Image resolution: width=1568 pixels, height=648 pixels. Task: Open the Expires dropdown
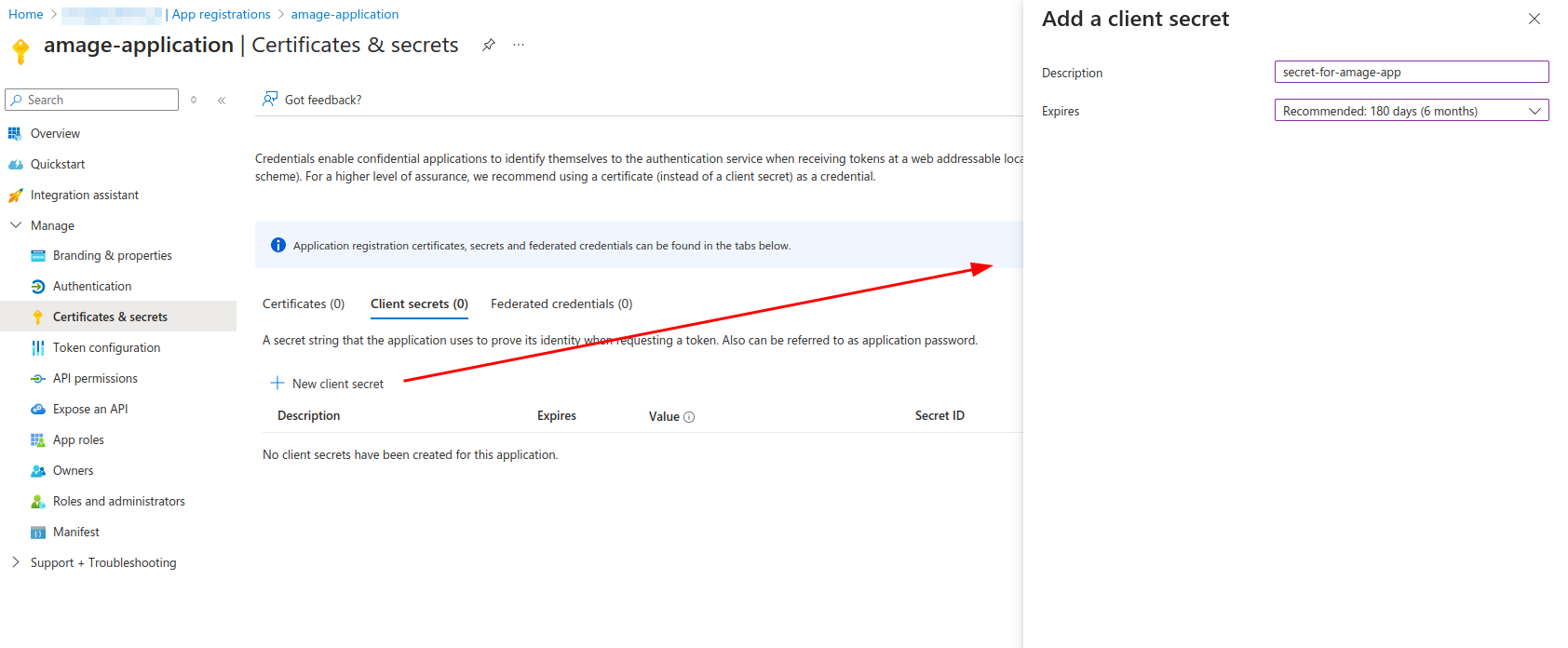pyautogui.click(x=1411, y=111)
